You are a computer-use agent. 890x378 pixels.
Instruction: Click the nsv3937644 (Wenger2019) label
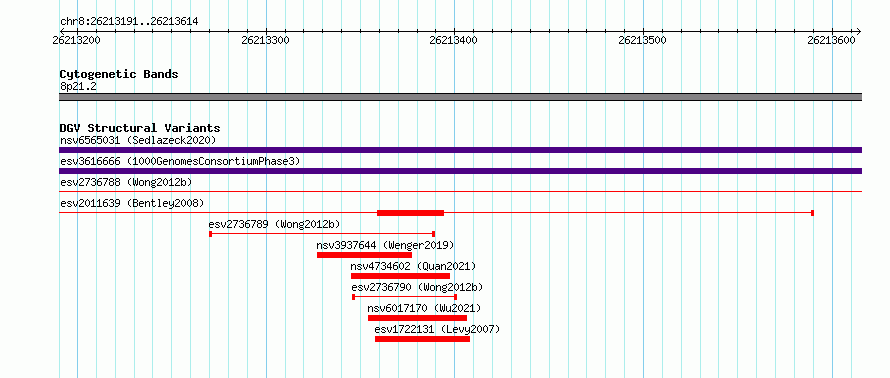click(385, 245)
